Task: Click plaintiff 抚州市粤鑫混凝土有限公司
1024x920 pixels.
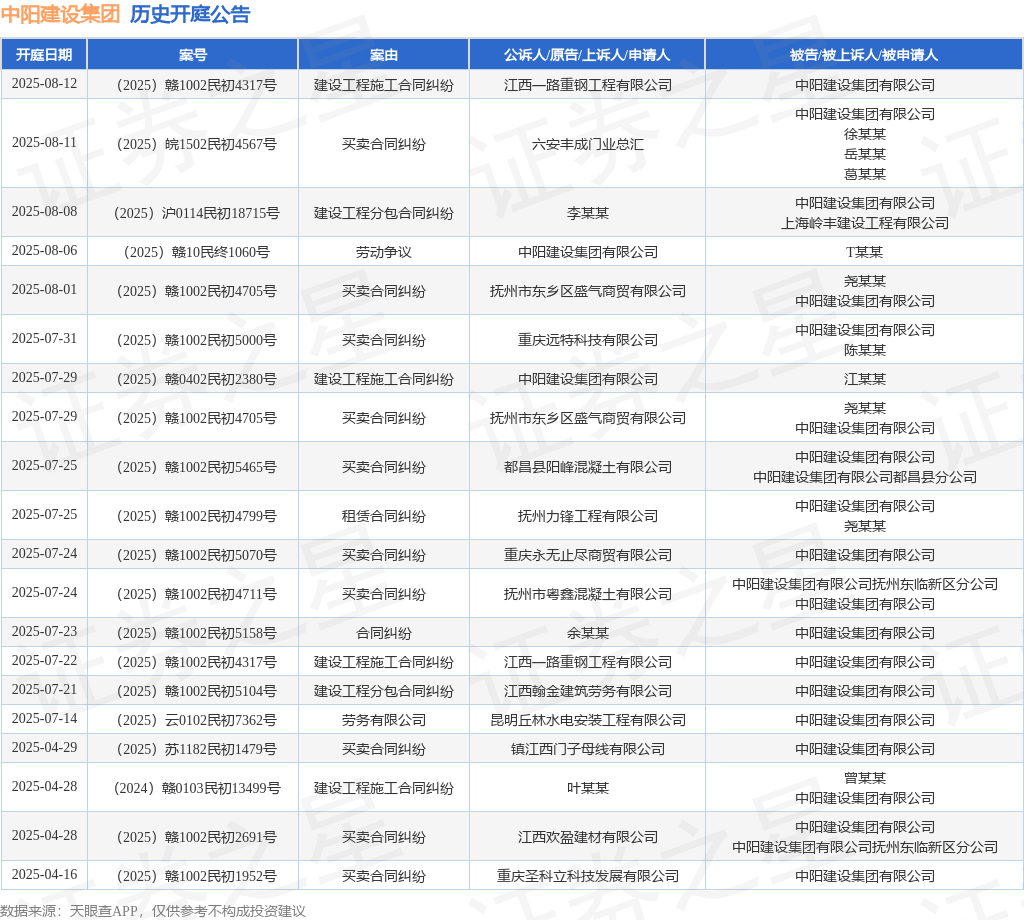Action: tap(587, 594)
